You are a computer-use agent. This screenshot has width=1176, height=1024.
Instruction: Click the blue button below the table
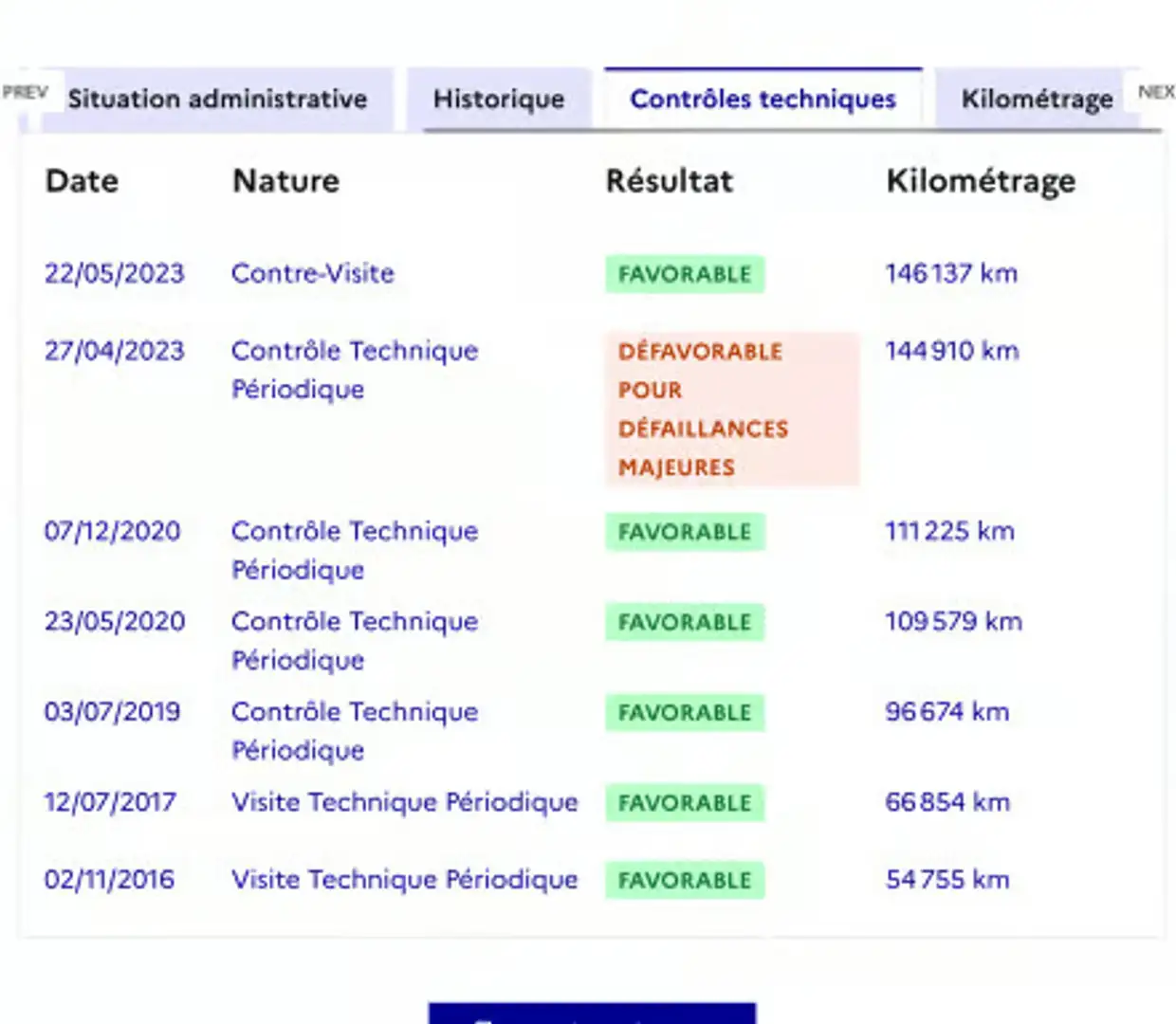coord(592,1013)
